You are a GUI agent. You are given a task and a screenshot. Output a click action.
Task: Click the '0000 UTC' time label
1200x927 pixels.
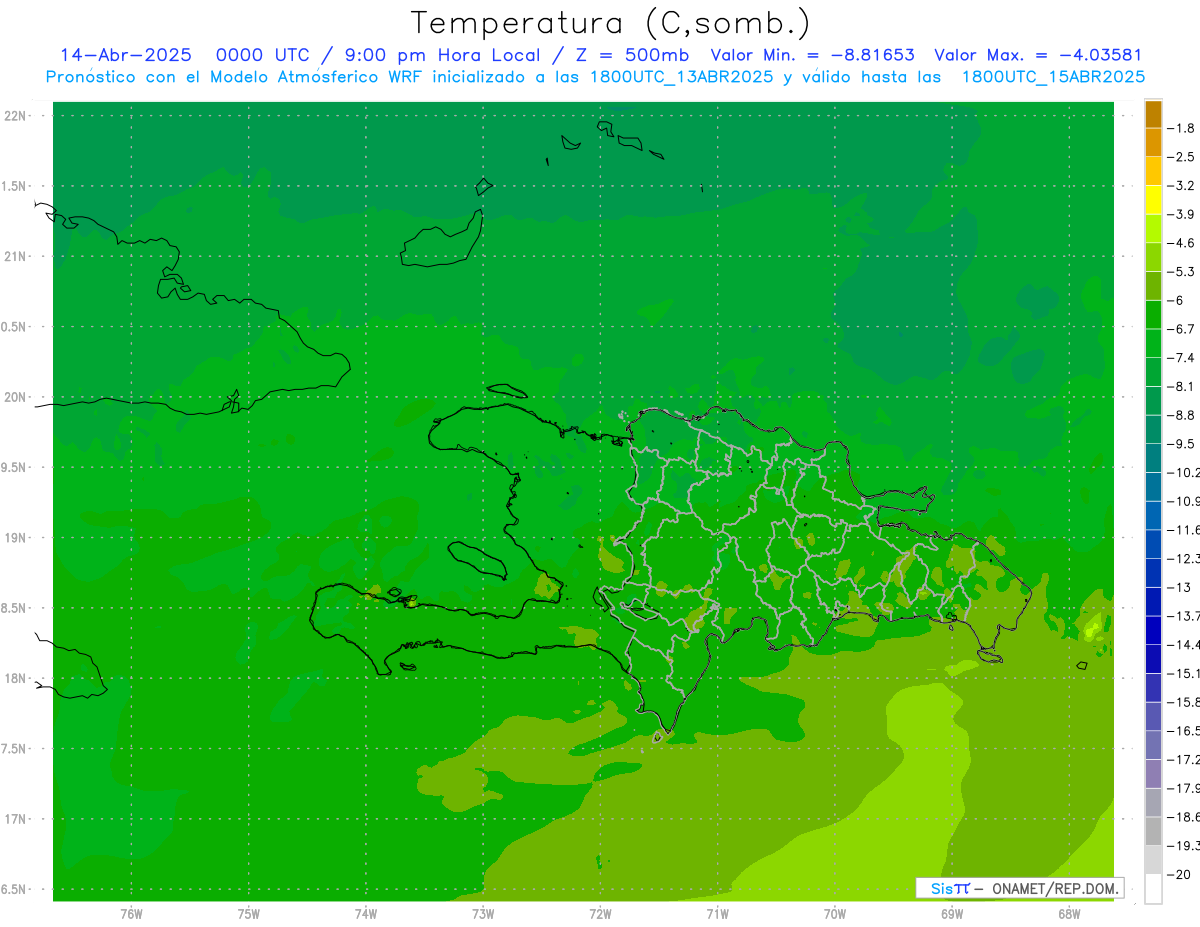click(x=263, y=55)
